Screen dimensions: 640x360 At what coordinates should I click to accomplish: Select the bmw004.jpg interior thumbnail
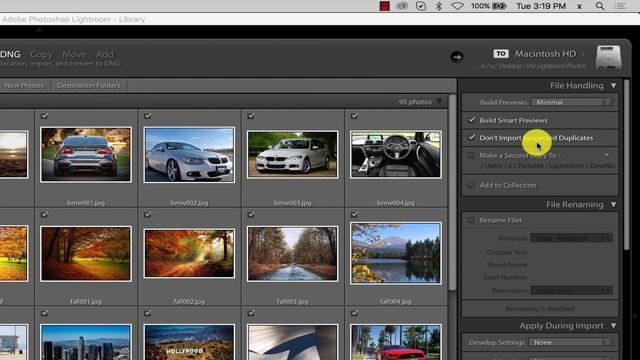pyautogui.click(x=396, y=155)
